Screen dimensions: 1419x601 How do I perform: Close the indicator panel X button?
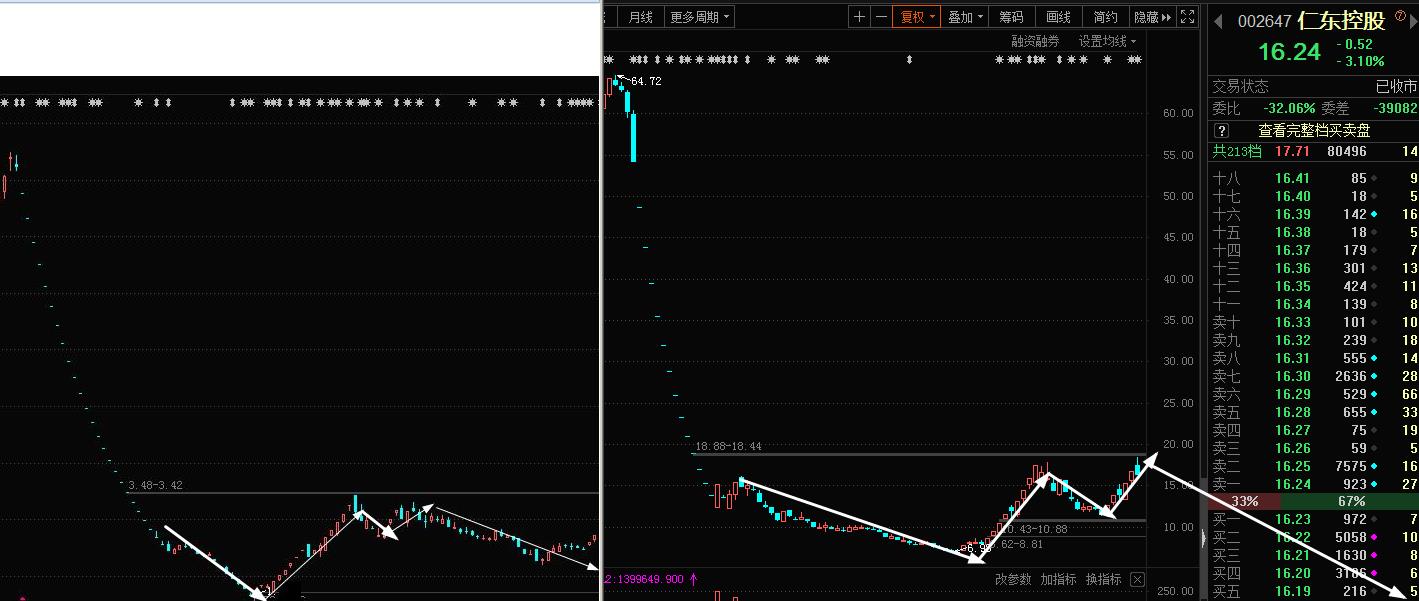(x=1137, y=579)
